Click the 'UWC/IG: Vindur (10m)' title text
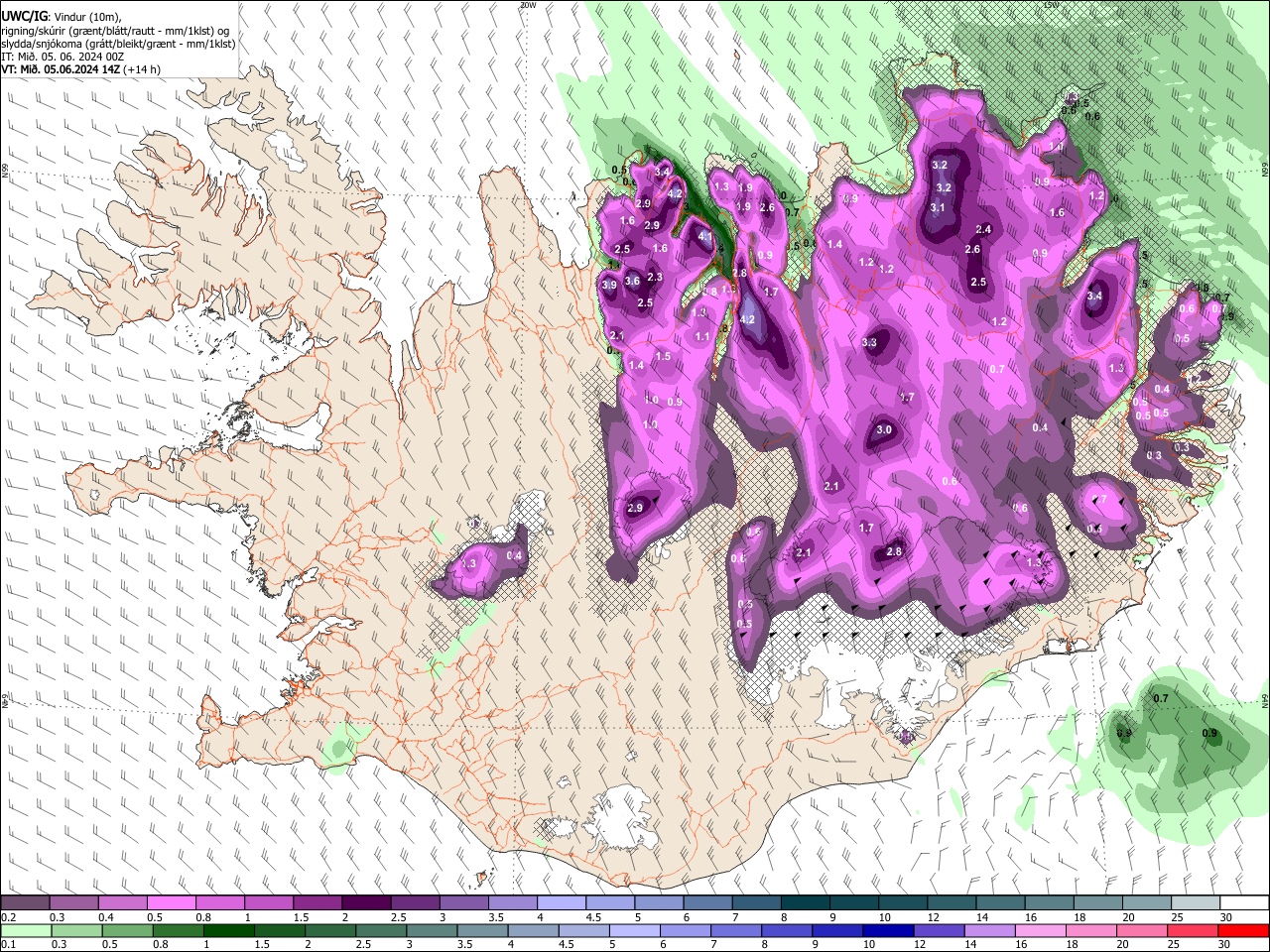The height and width of the screenshot is (952, 1270). [x=61, y=16]
